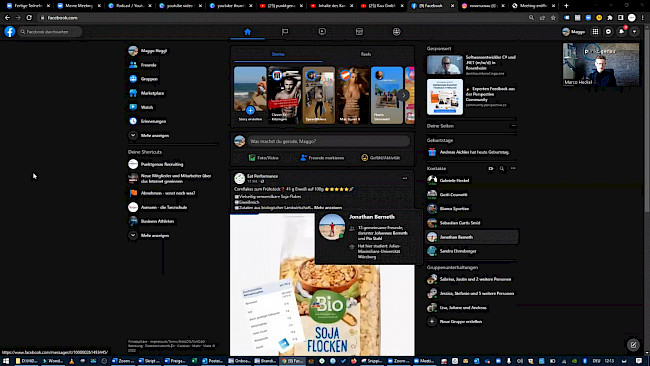Open the Eat Performance page name
The height and width of the screenshot is (366, 650).
(x=262, y=176)
